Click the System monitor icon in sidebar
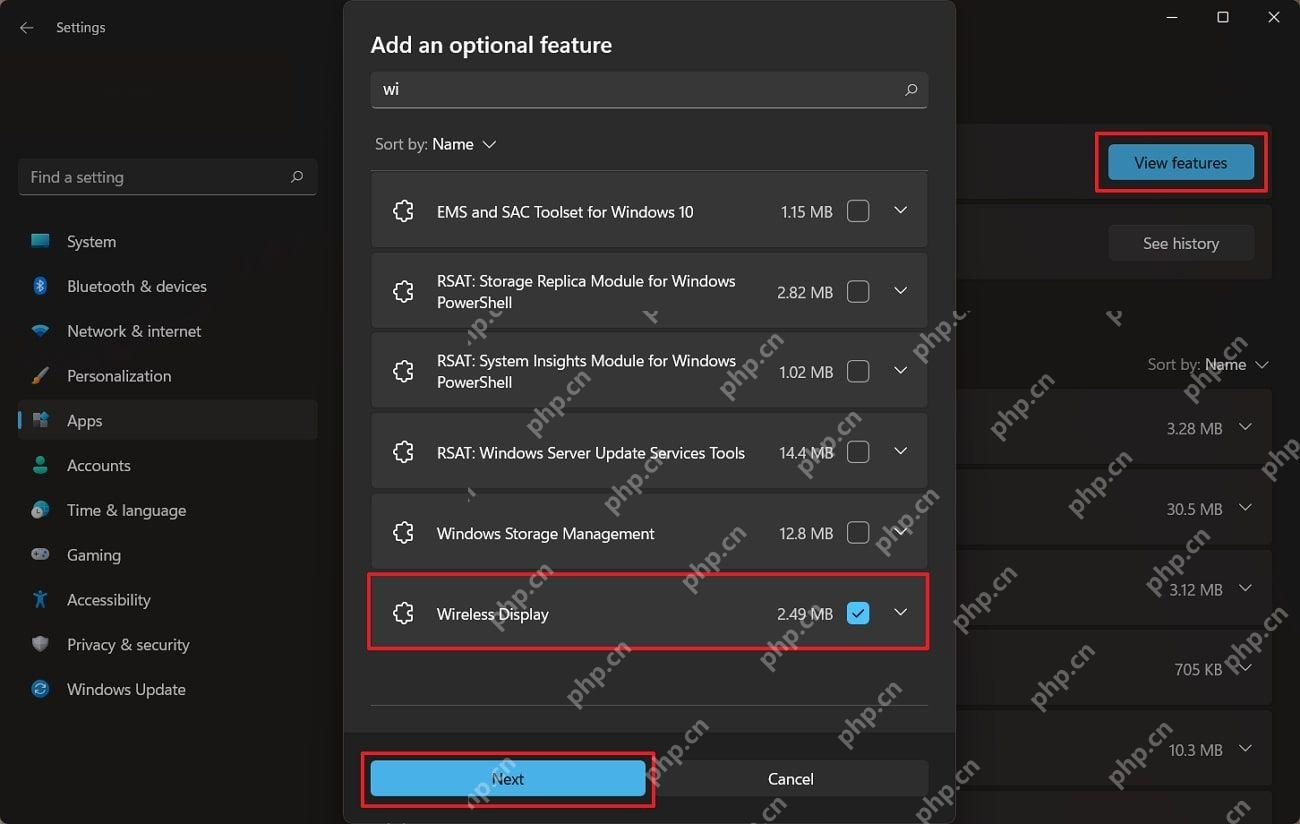This screenshot has width=1300, height=824. click(x=40, y=241)
